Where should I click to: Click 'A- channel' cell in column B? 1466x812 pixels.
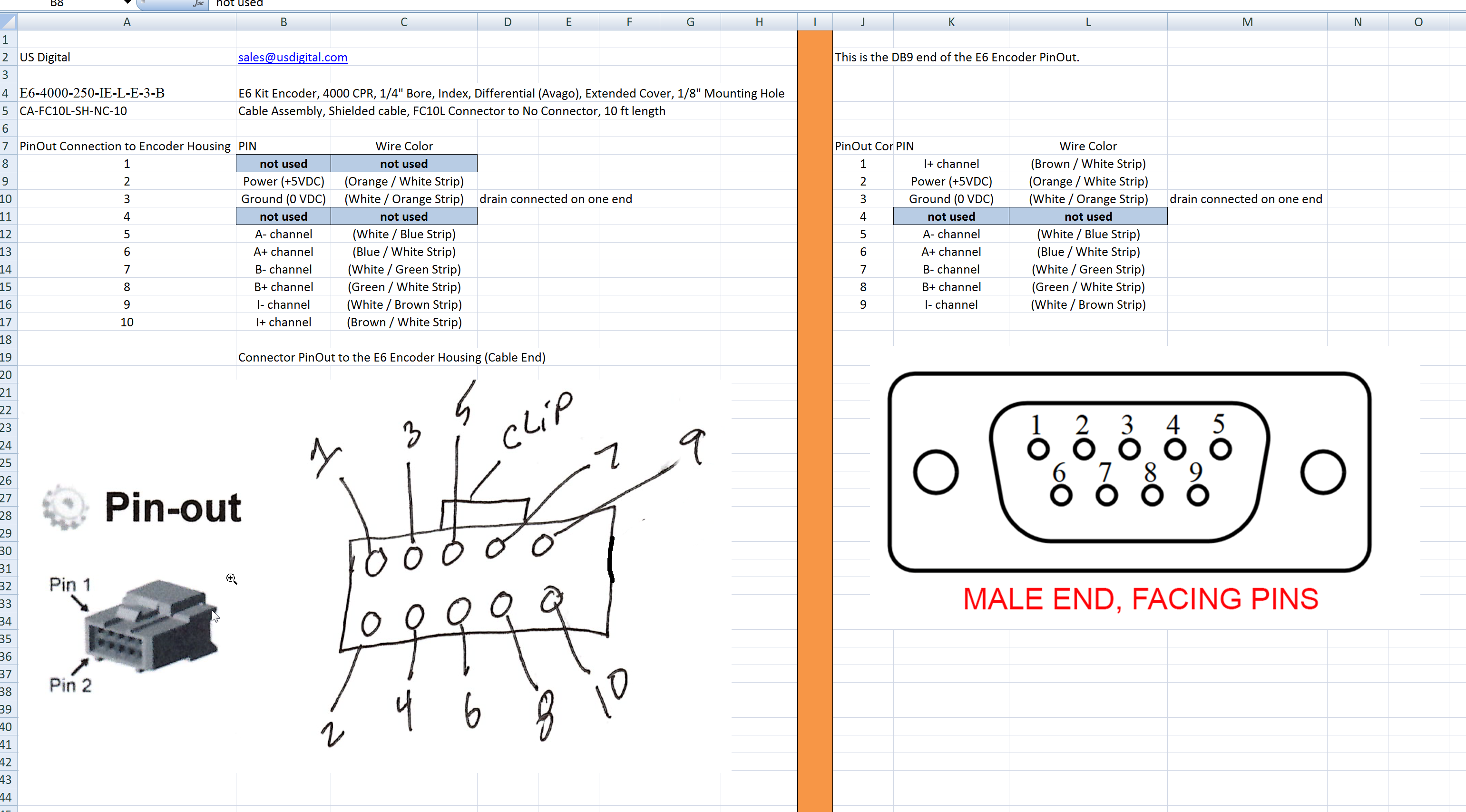point(283,235)
